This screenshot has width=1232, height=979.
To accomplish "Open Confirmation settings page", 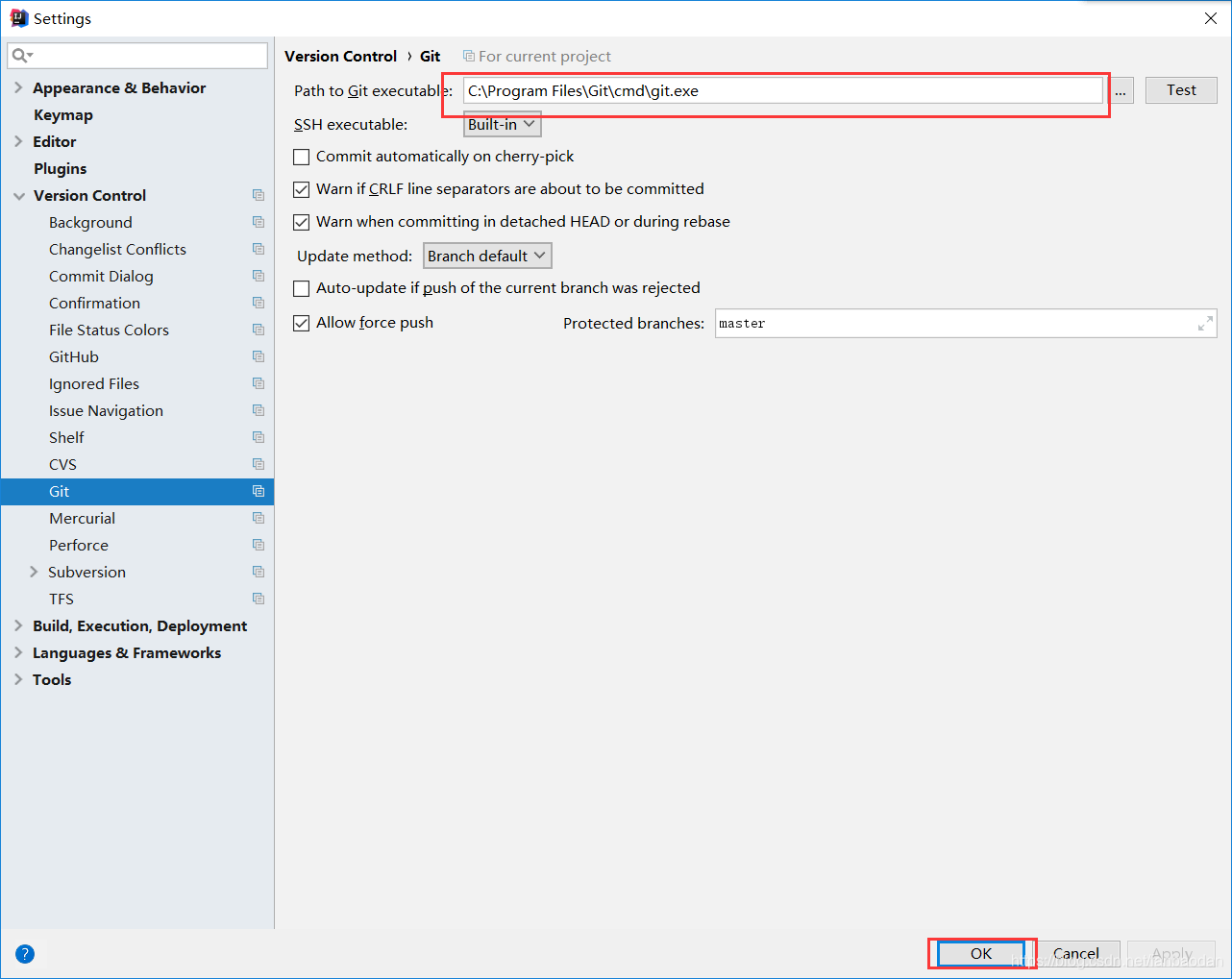I will tap(94, 303).
